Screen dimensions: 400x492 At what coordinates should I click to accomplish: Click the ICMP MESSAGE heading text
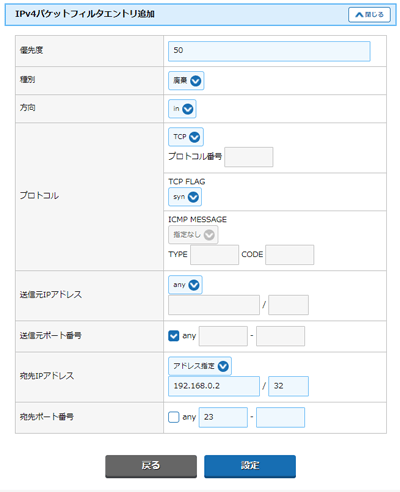point(197,219)
